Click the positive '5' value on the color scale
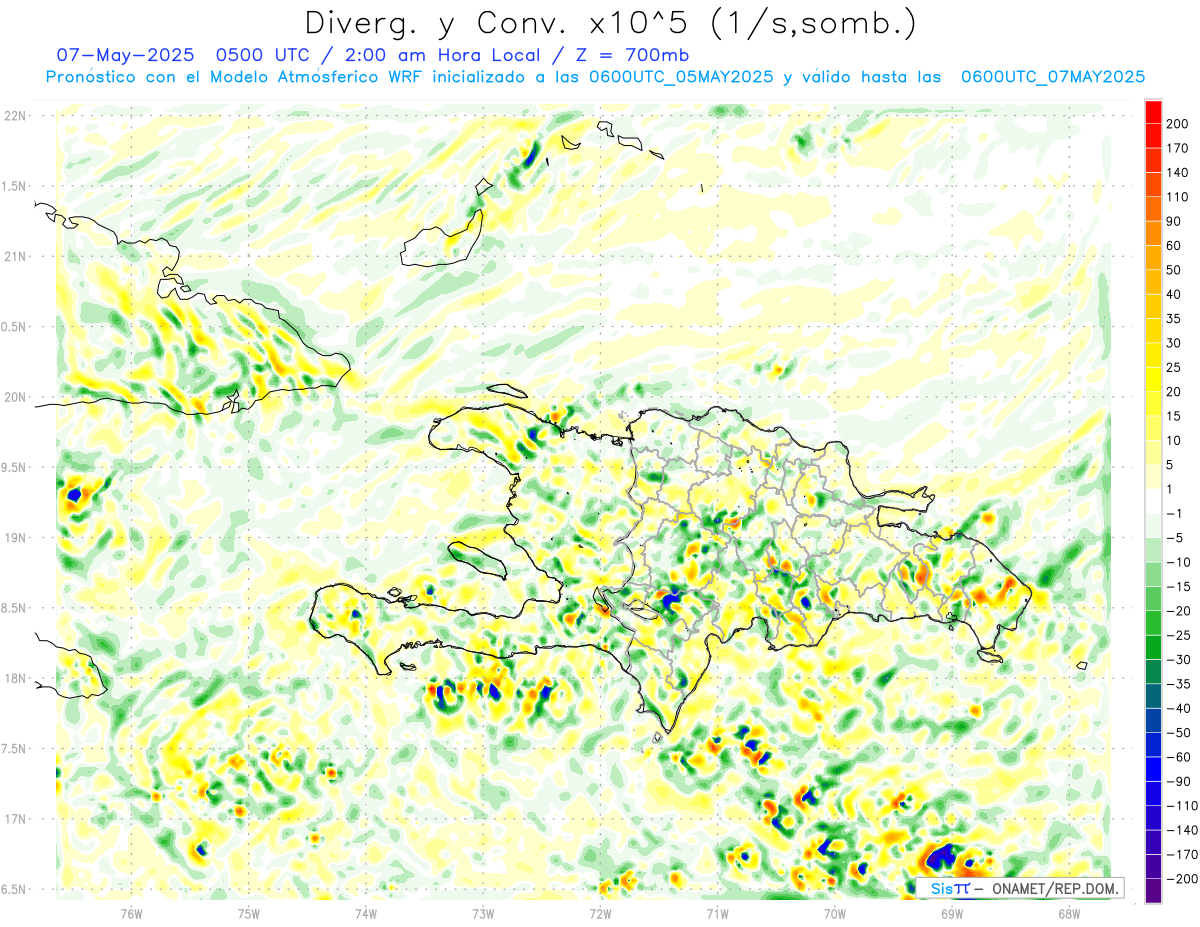Viewport: 1200px width, 927px height. click(x=1169, y=465)
